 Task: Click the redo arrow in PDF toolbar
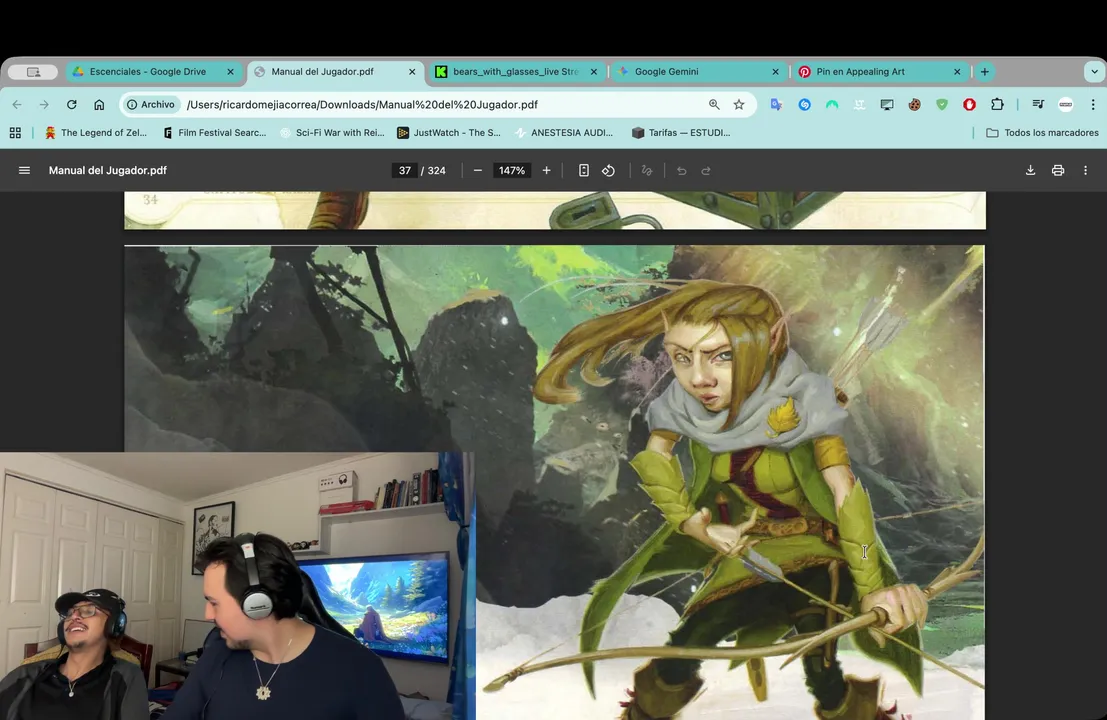(x=706, y=170)
